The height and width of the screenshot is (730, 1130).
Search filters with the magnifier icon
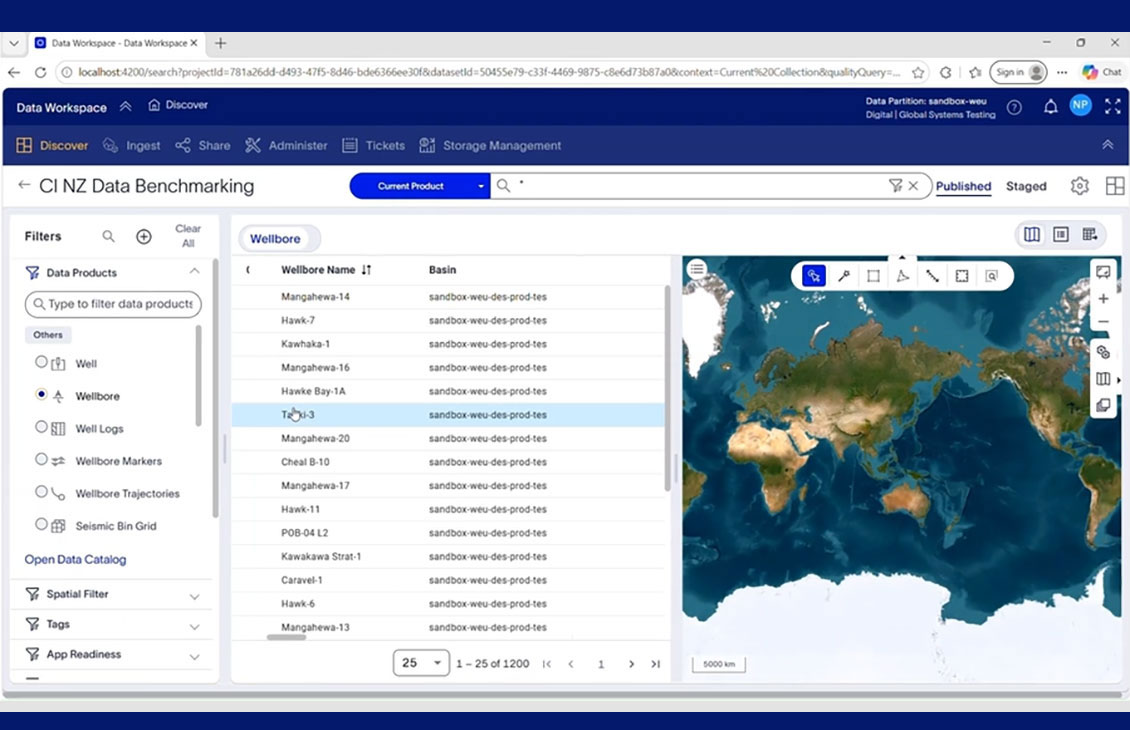tap(108, 236)
